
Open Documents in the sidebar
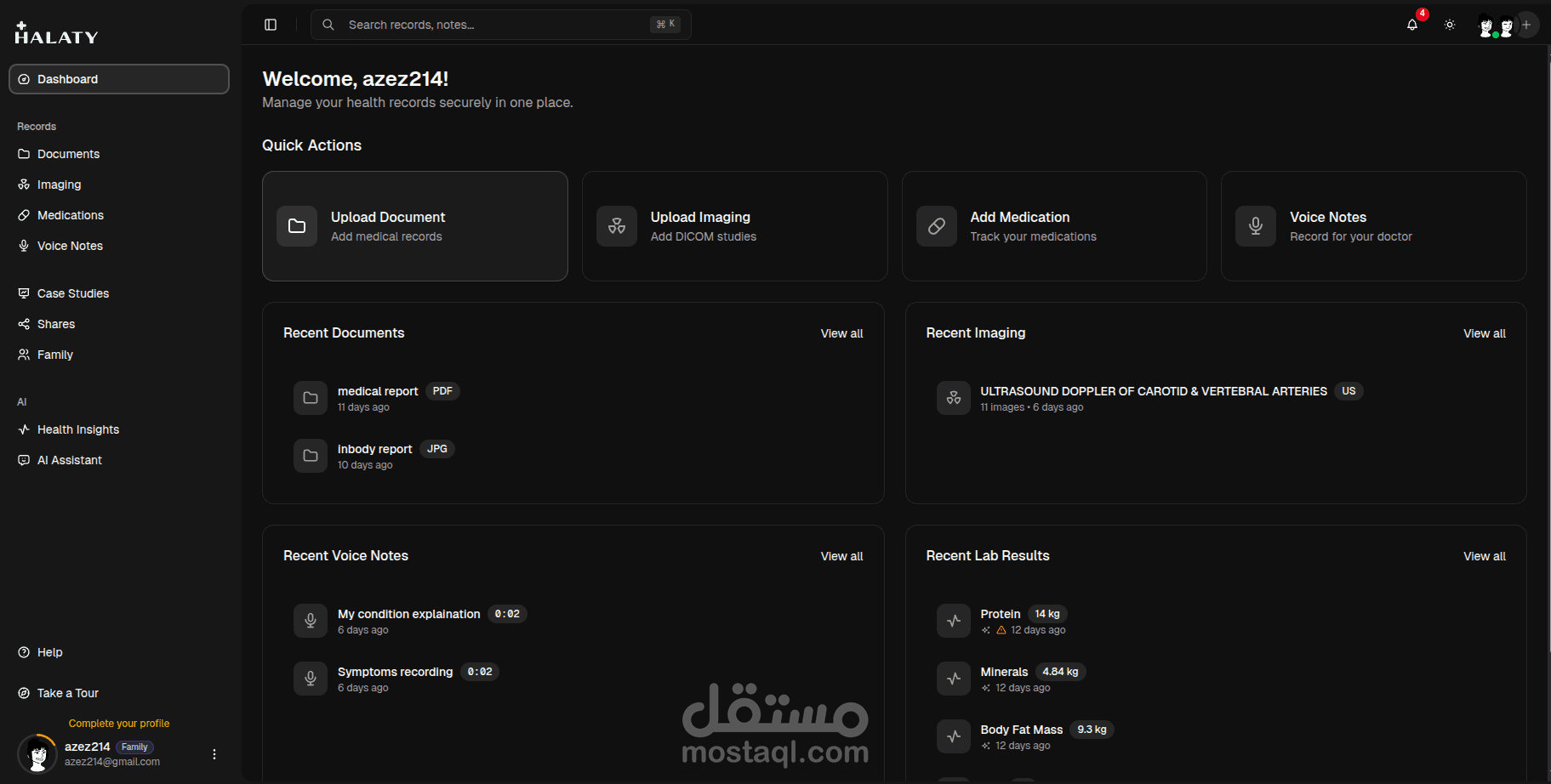point(119,154)
